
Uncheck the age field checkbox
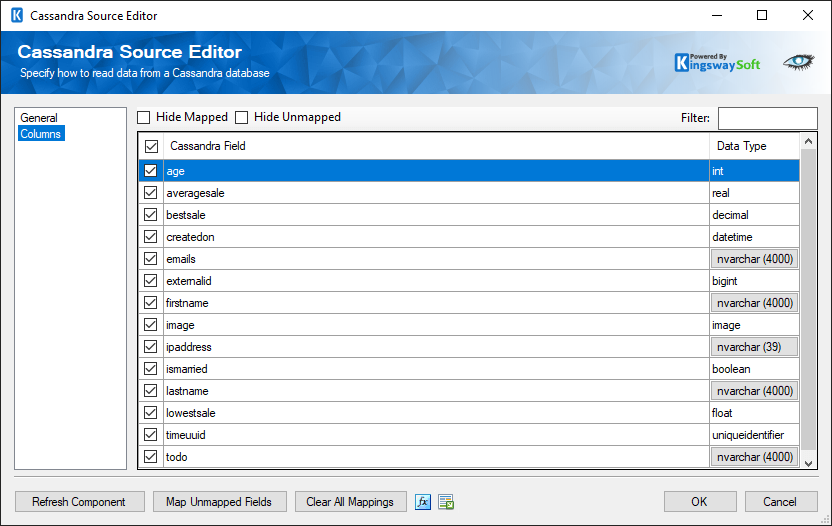click(151, 170)
